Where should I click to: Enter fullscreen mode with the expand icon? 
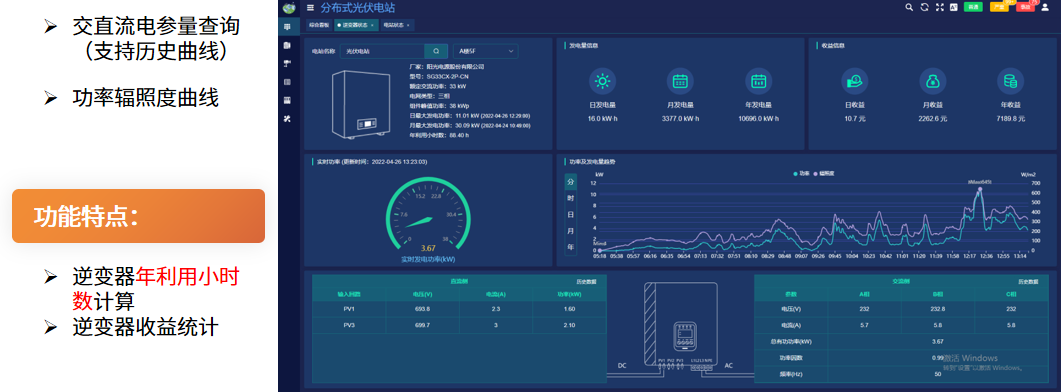pos(939,7)
